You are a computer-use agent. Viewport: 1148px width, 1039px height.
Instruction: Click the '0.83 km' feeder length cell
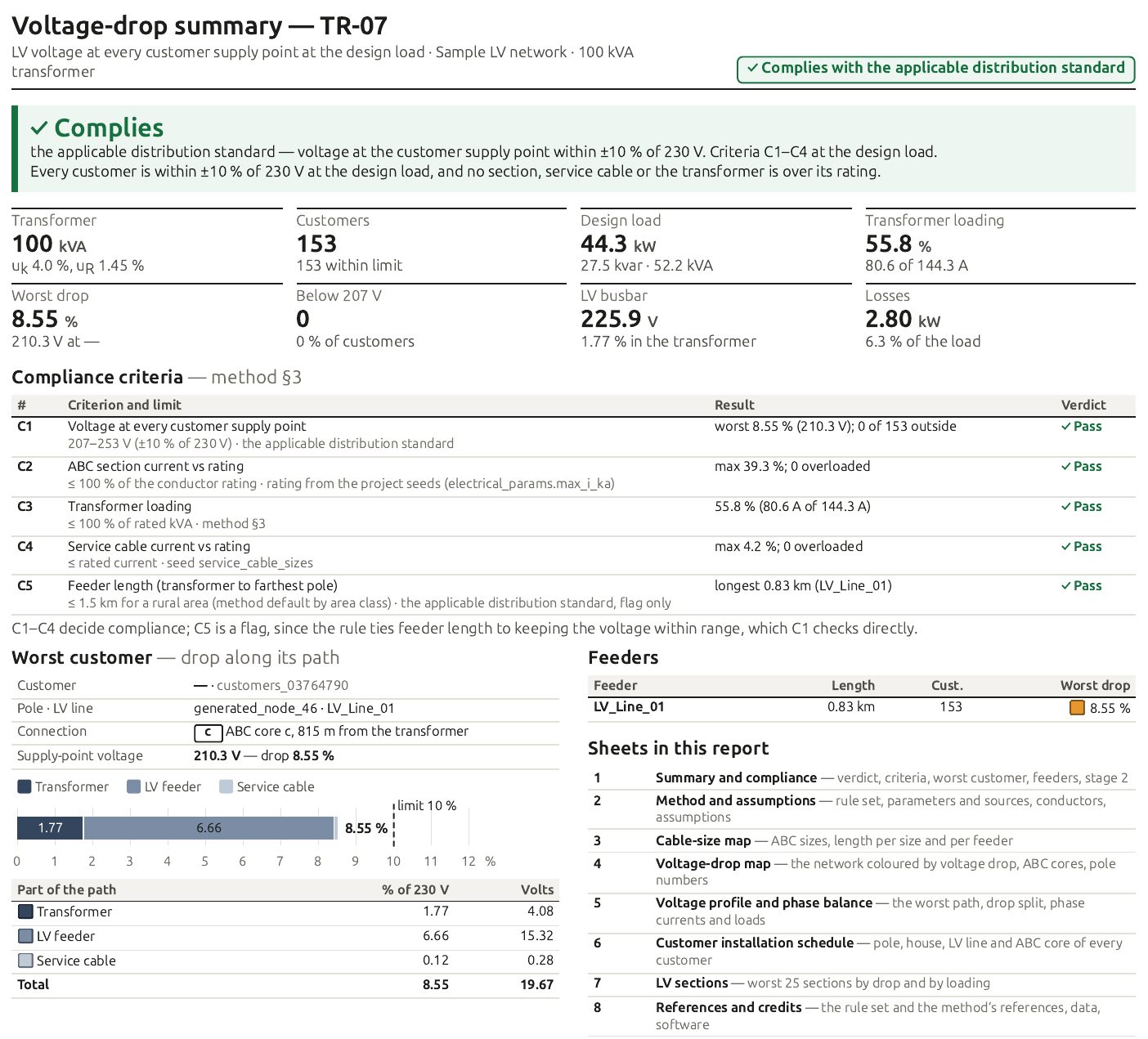coord(851,707)
